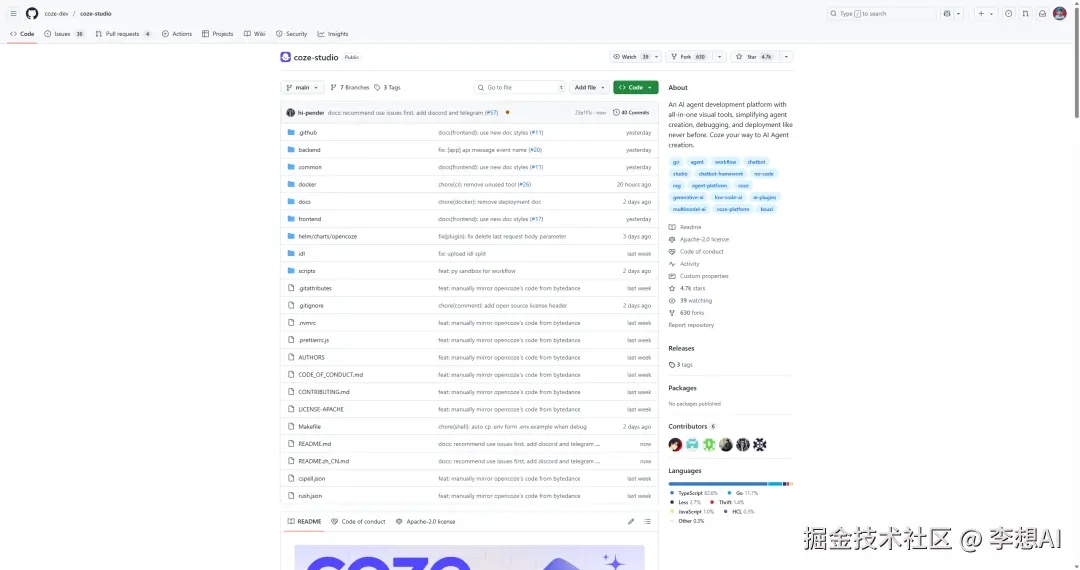Open the last contributor avatar
The height and width of the screenshot is (570, 1080).
[x=759, y=445]
